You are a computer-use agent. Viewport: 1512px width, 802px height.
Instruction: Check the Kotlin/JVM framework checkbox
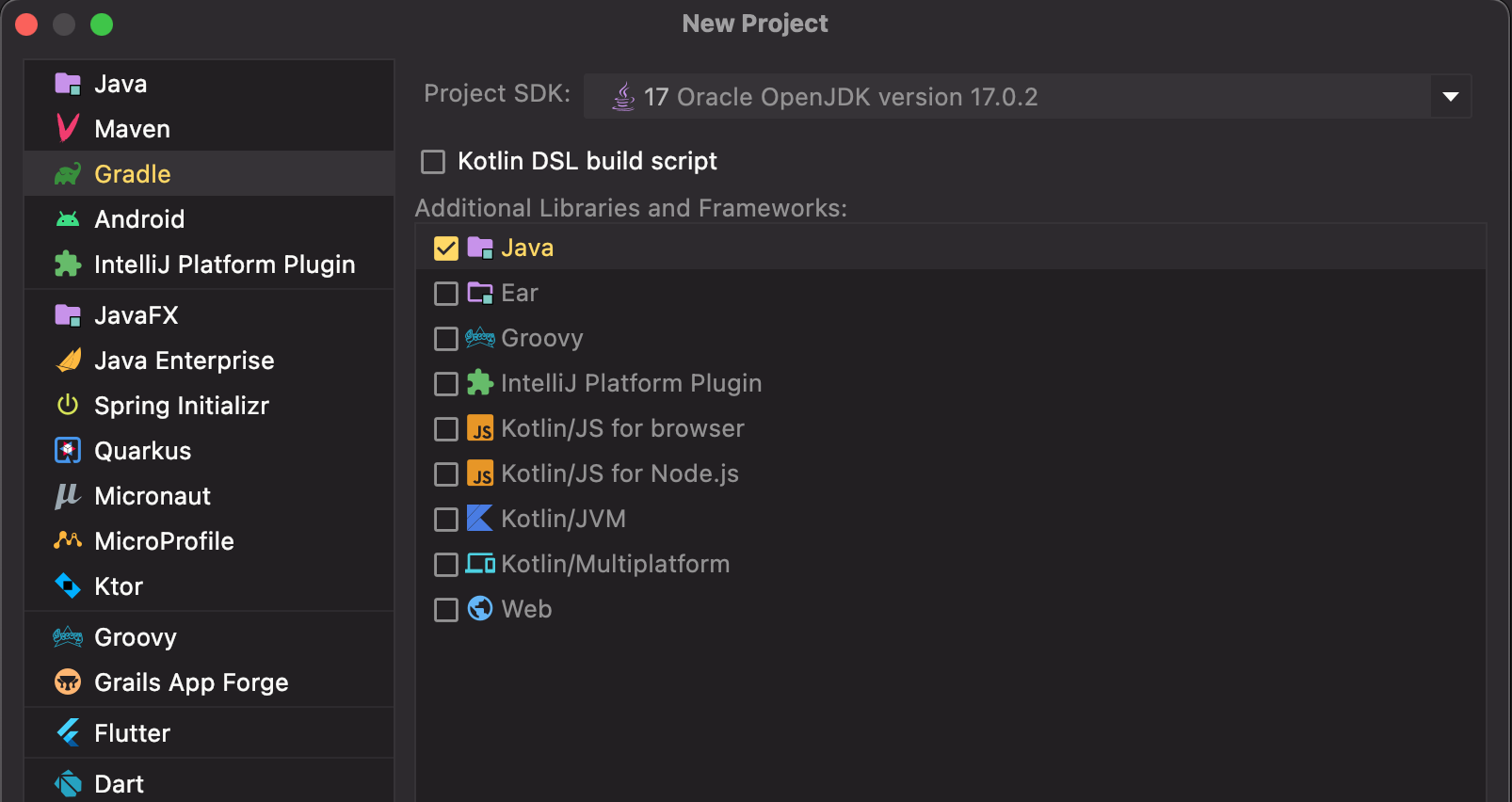point(446,520)
